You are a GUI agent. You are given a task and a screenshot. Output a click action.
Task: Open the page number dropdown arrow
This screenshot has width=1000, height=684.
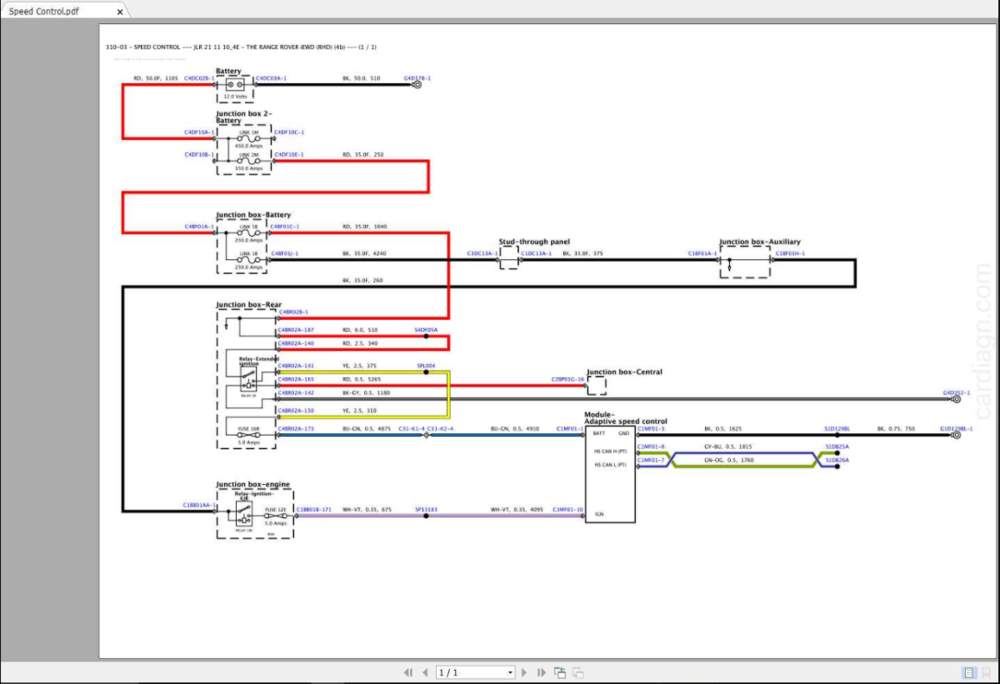[x=510, y=673]
